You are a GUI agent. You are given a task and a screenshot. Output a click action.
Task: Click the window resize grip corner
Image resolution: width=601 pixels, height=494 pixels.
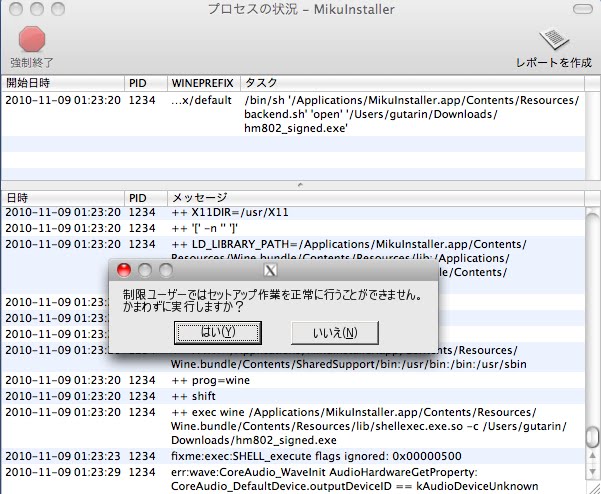pos(594,487)
